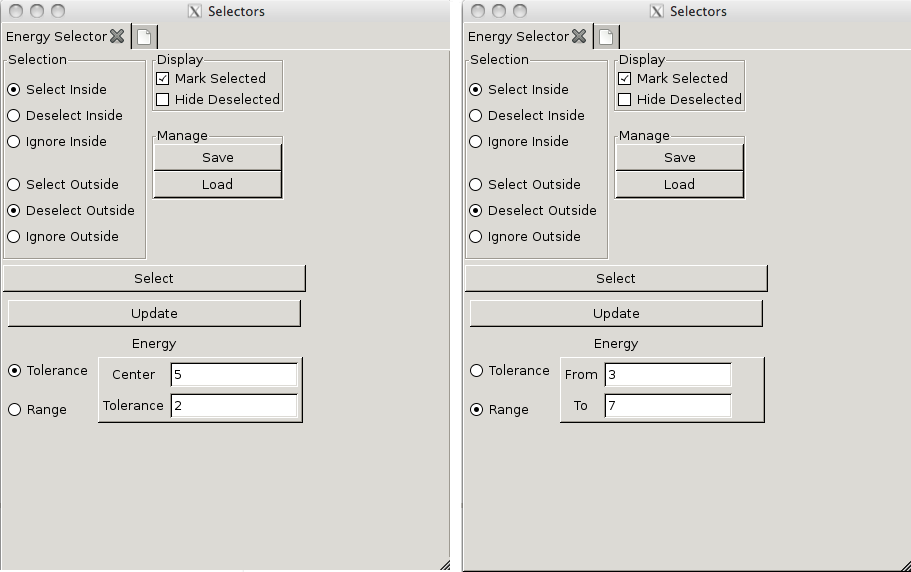Click Update button in left window
The image size is (911, 572).
pyautogui.click(x=154, y=314)
